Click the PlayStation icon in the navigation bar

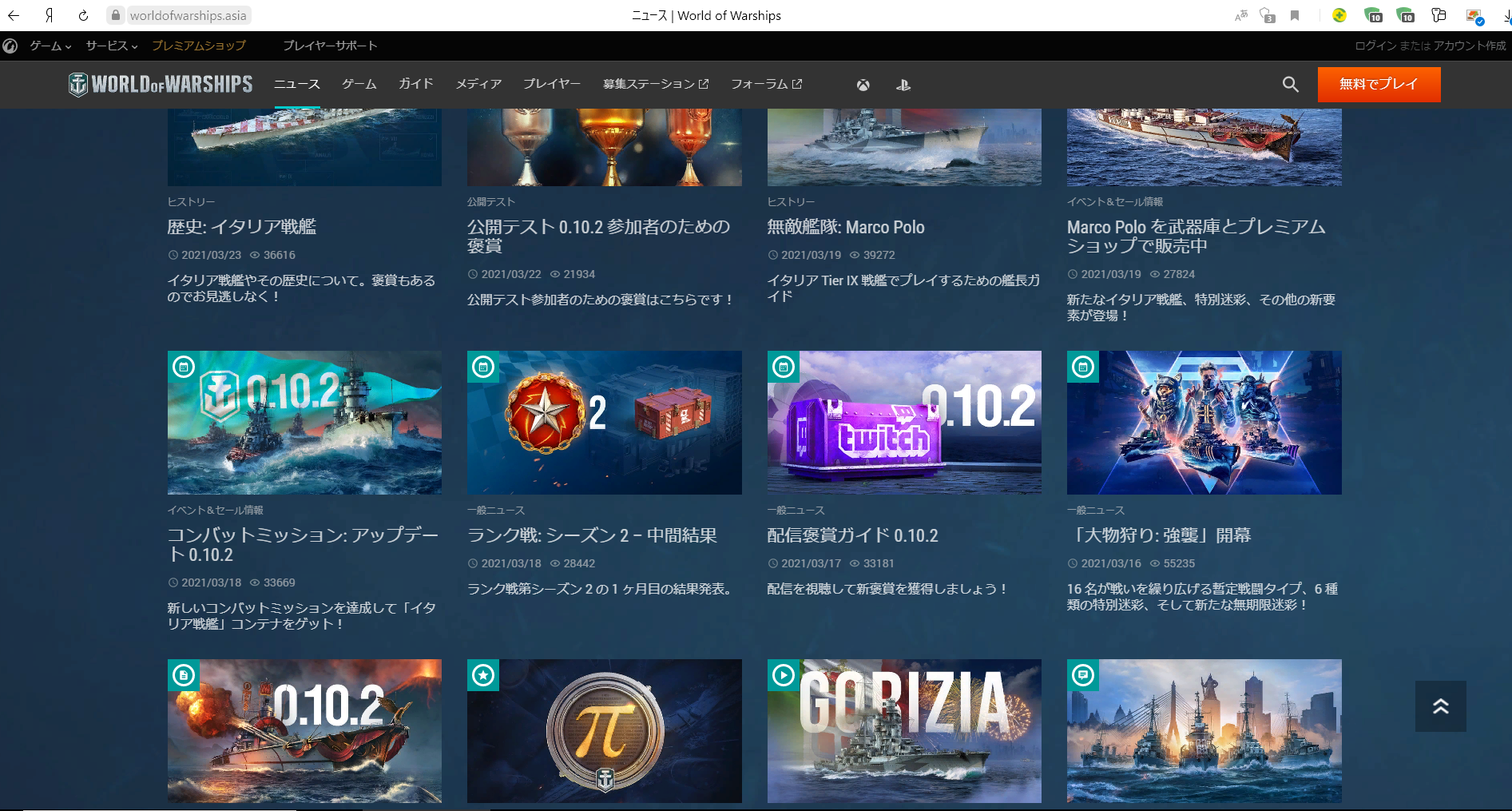tap(903, 85)
